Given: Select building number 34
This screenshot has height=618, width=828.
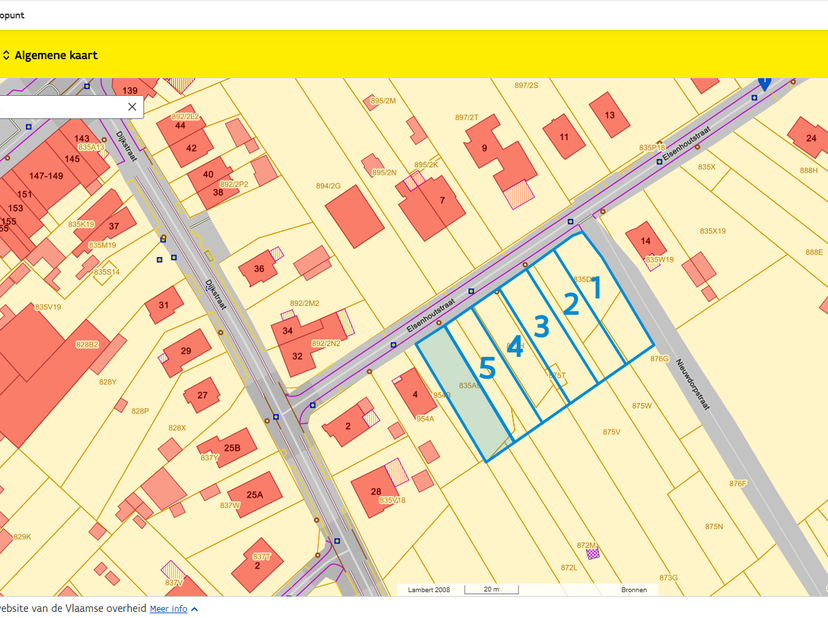Looking at the screenshot, I should [x=288, y=331].
